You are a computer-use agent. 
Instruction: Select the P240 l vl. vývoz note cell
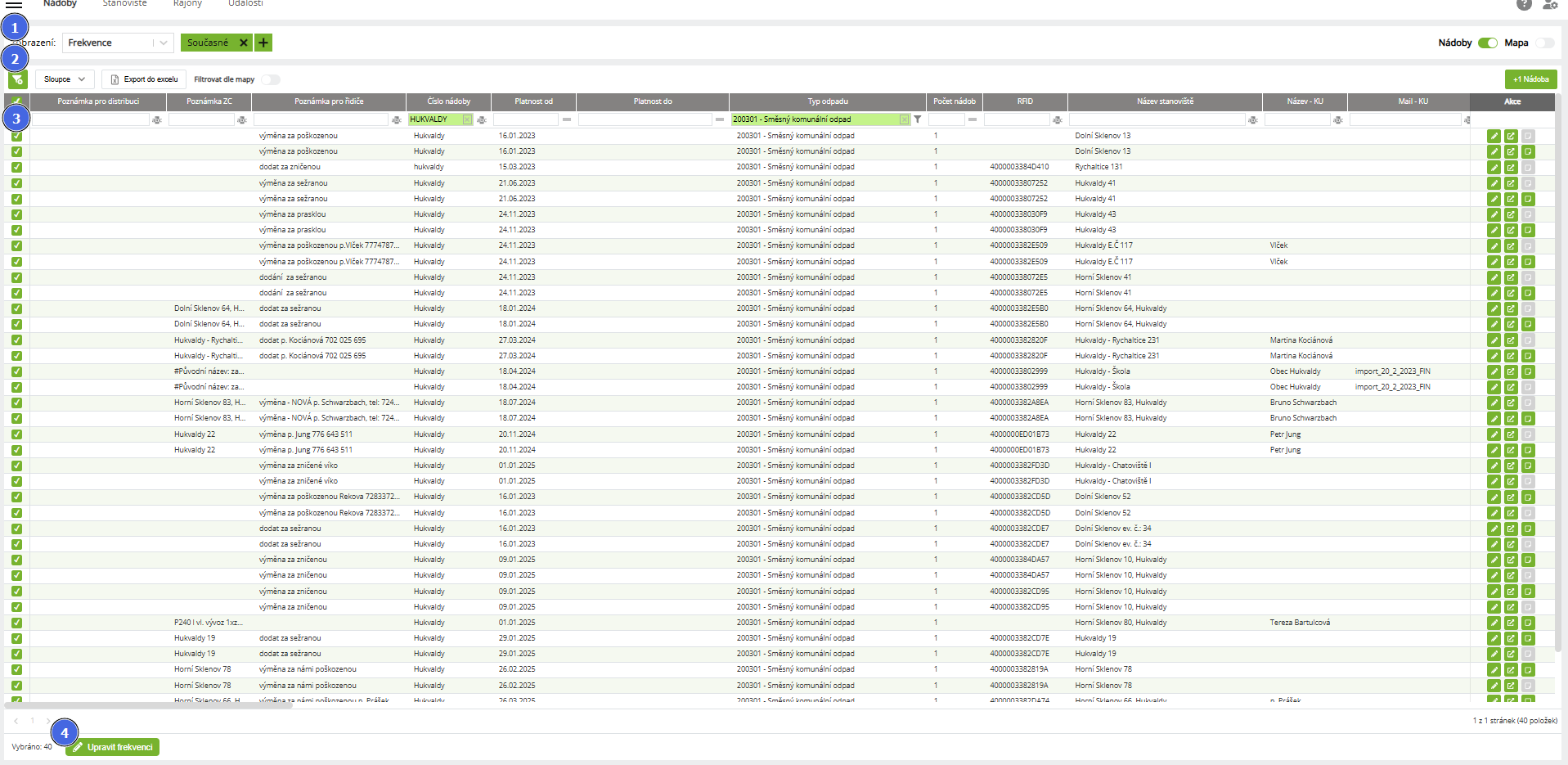209,623
